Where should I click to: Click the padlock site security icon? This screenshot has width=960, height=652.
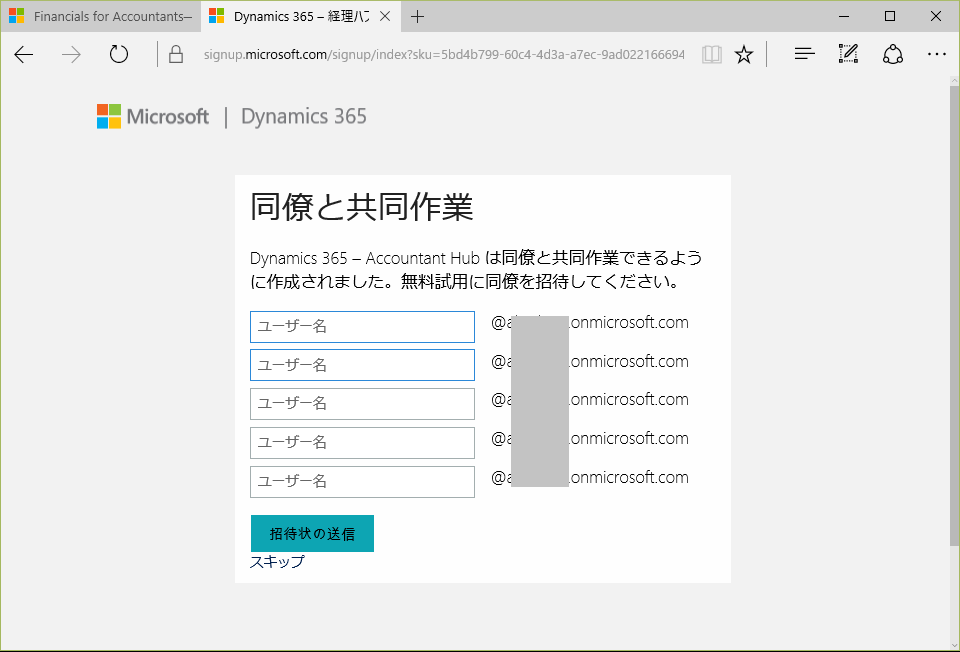point(176,54)
